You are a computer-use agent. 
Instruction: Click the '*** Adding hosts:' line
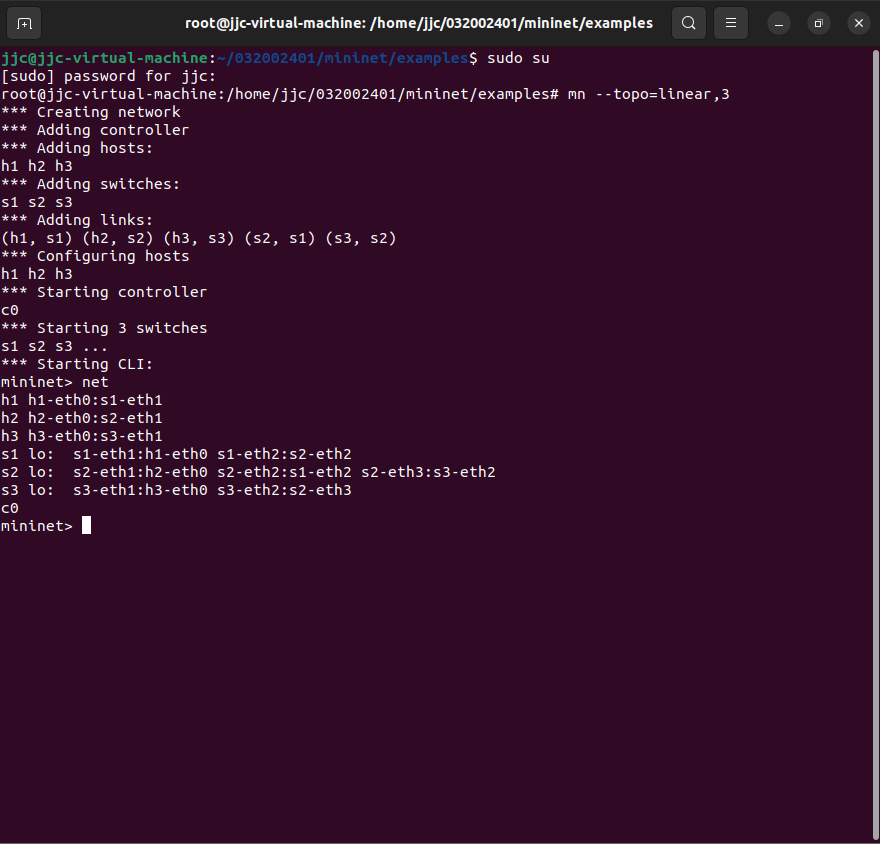pyautogui.click(x=77, y=148)
